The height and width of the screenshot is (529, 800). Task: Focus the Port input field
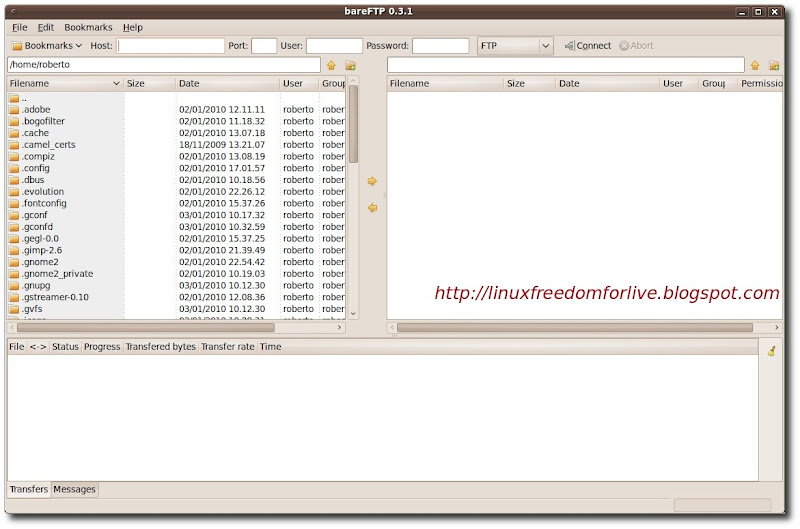[x=264, y=45]
